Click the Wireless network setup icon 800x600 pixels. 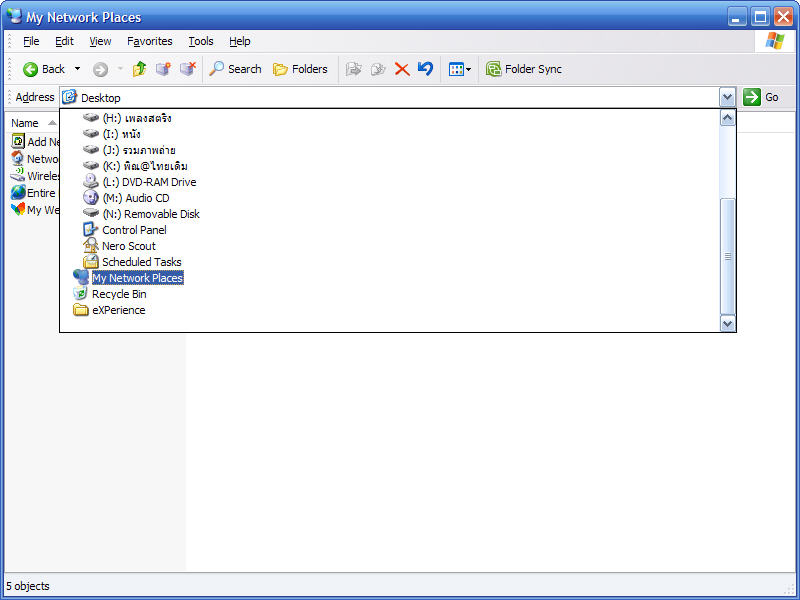(18, 175)
